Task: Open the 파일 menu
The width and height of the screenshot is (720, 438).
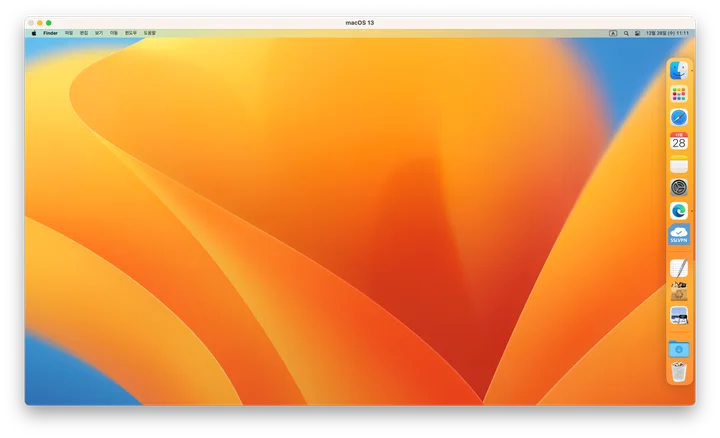Action: (x=69, y=33)
